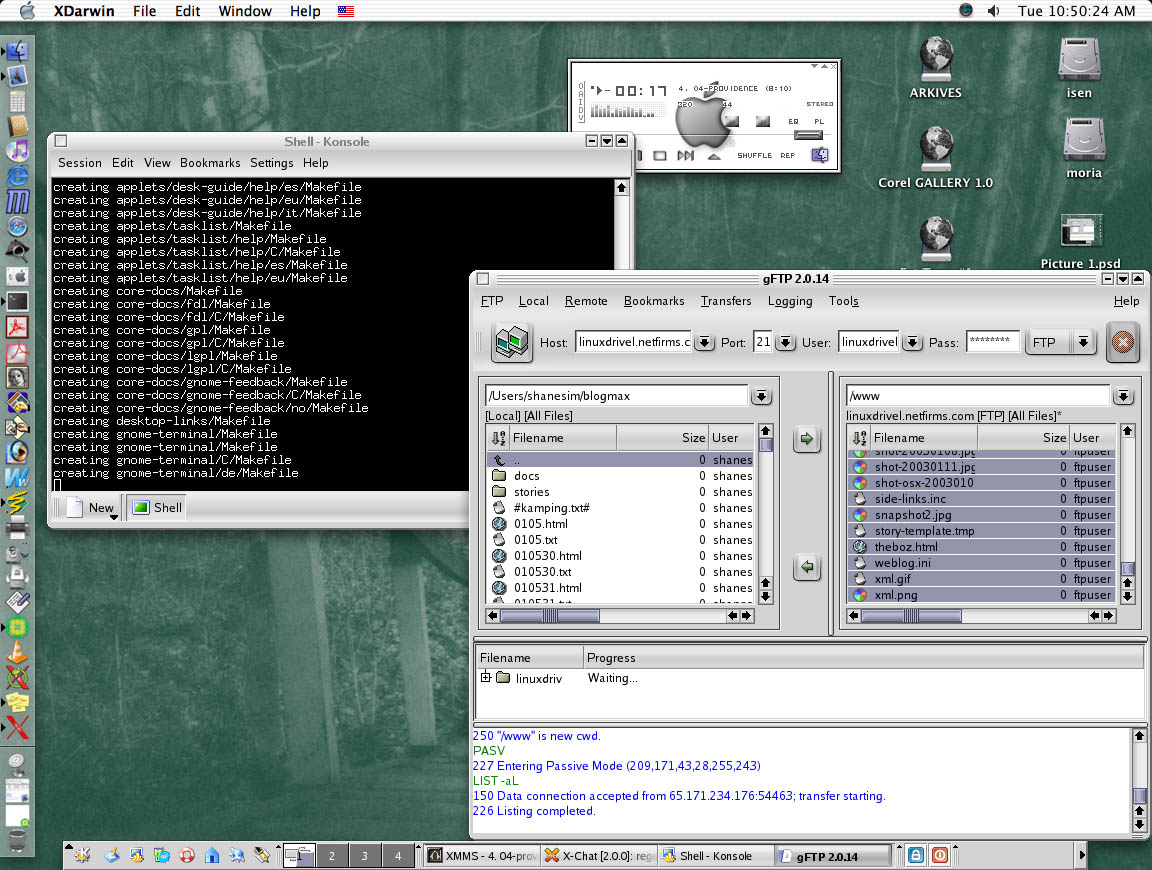Viewport: 1152px width, 870px height.
Task: Switch to virtual desktop 4
Action: [397, 856]
